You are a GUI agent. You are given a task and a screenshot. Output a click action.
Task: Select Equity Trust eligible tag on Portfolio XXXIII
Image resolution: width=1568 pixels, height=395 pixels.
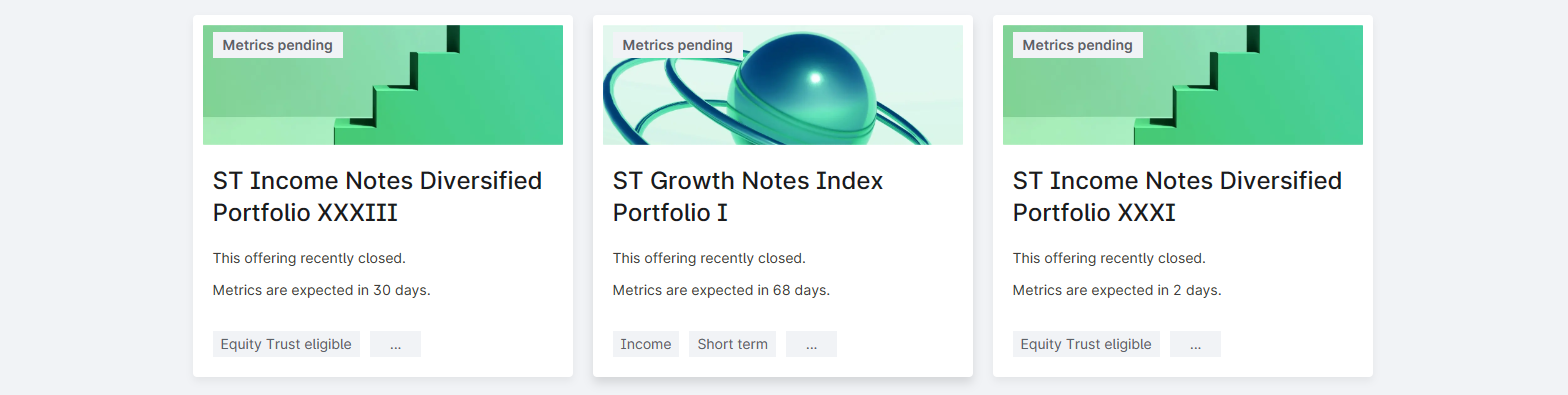[x=286, y=344]
